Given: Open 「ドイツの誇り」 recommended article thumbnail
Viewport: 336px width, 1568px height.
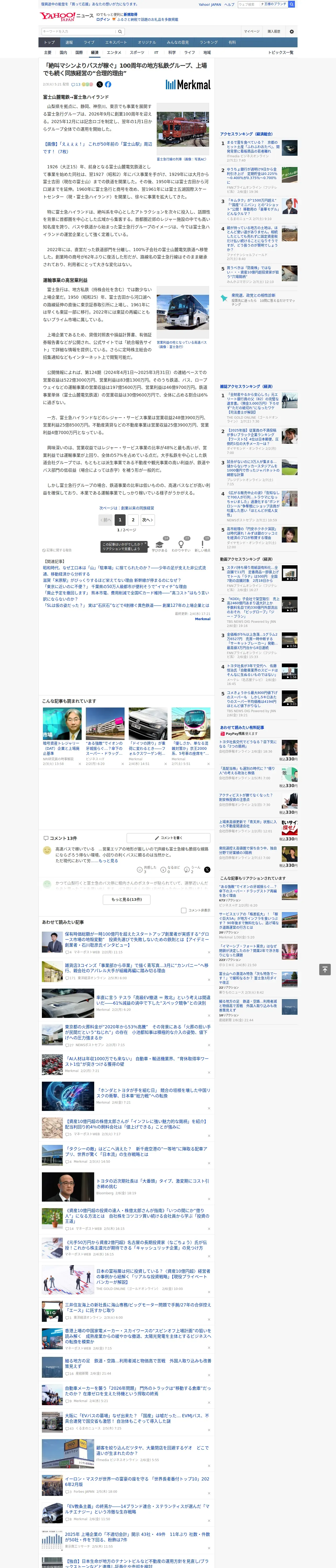Looking at the screenshot, I should click(x=148, y=723).
